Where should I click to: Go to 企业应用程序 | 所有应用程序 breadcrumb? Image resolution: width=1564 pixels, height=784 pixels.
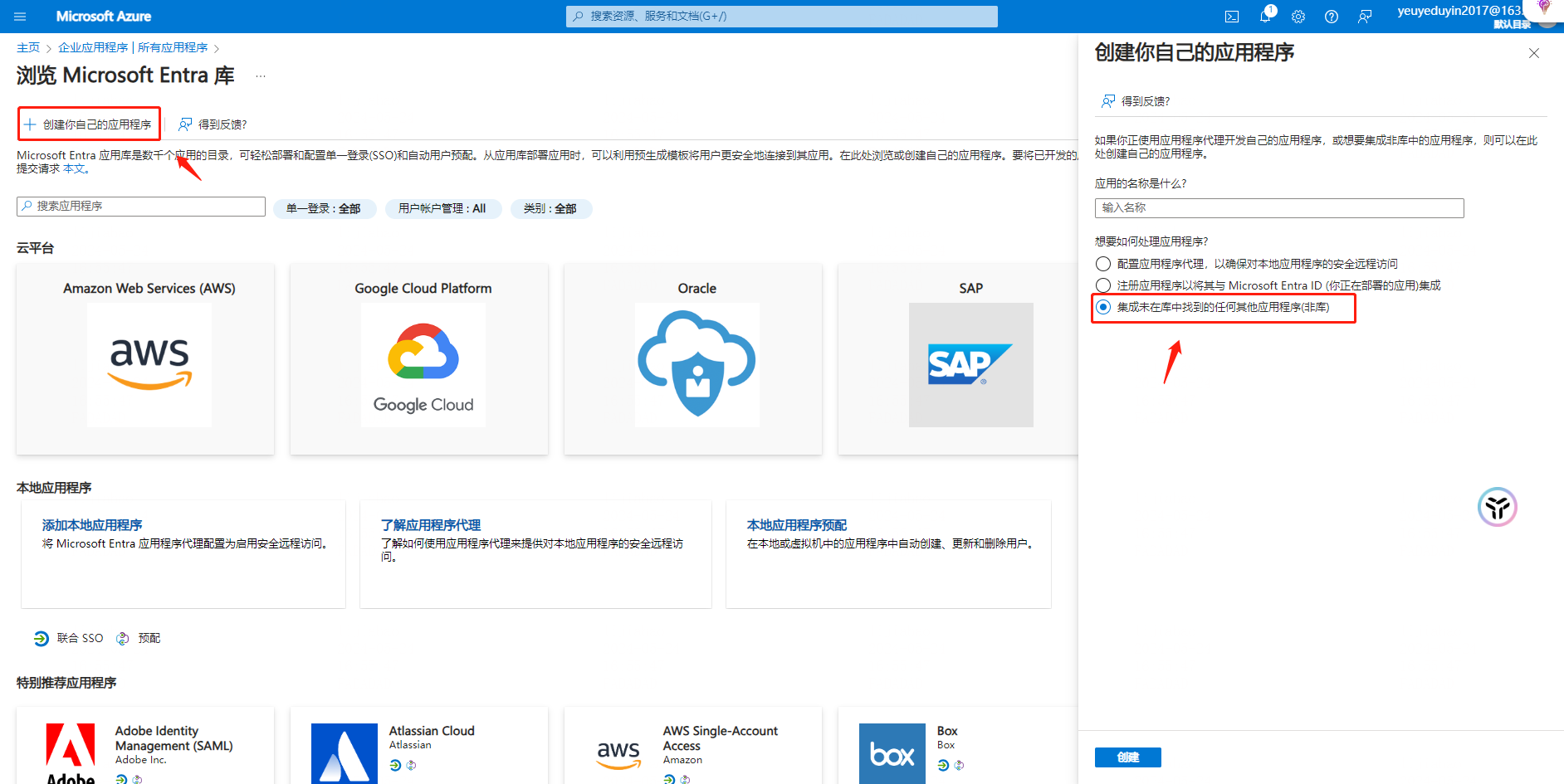(133, 48)
